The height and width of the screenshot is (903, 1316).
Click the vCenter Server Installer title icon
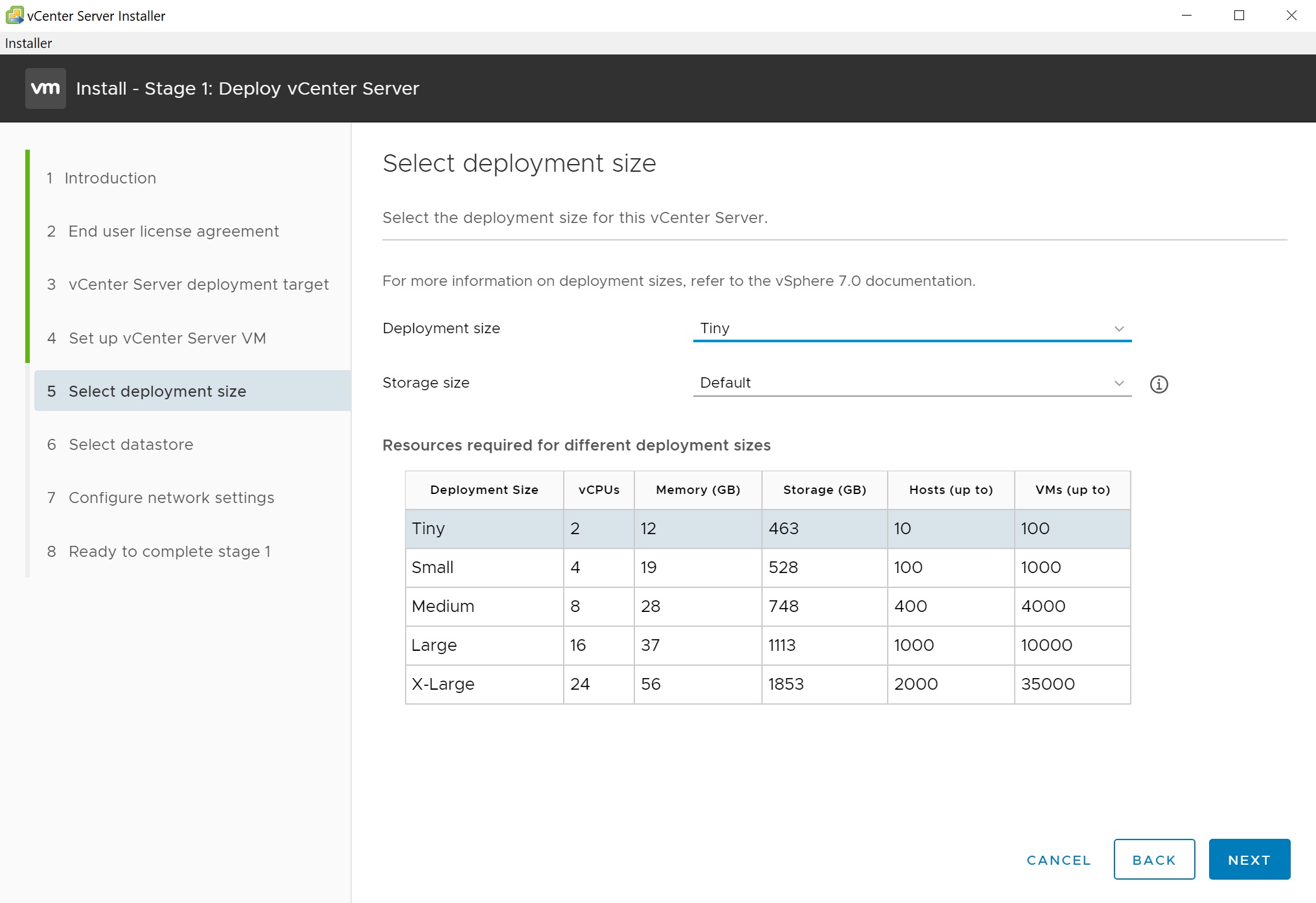pyautogui.click(x=14, y=15)
